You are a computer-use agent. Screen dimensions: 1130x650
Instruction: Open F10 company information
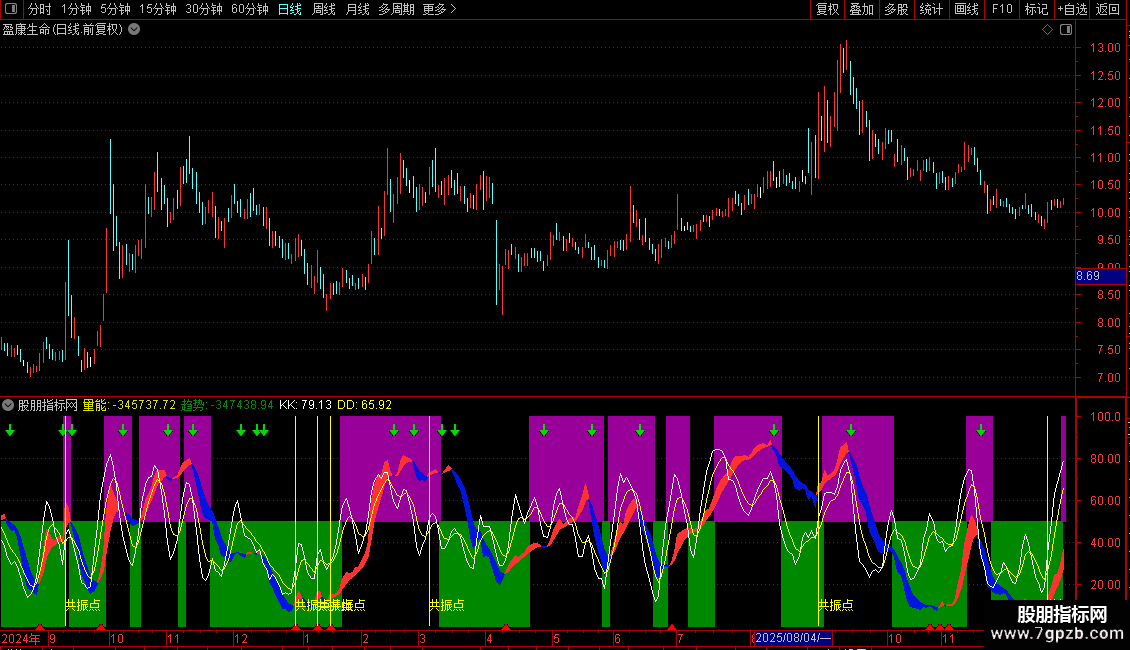1002,9
